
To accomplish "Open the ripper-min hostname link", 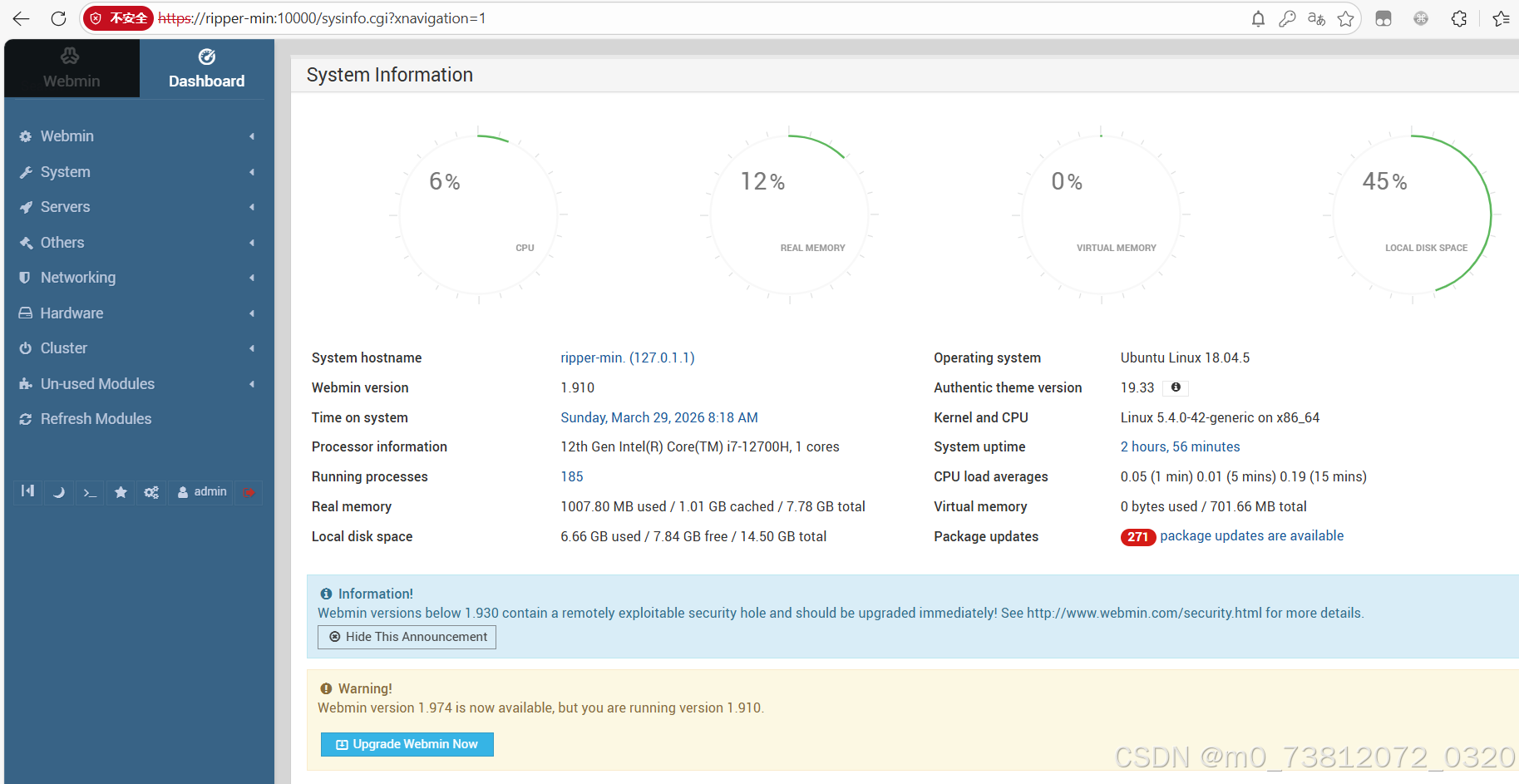I will pos(627,357).
